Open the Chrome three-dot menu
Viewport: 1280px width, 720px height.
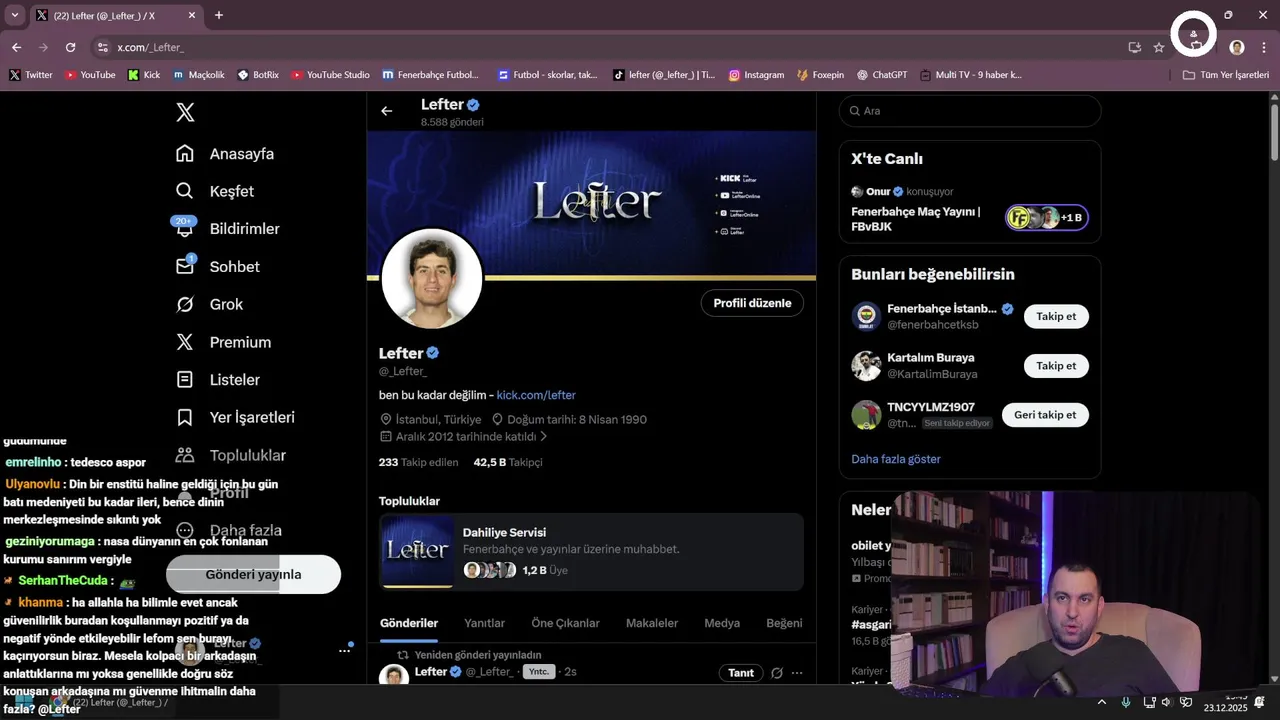pyautogui.click(x=1265, y=47)
